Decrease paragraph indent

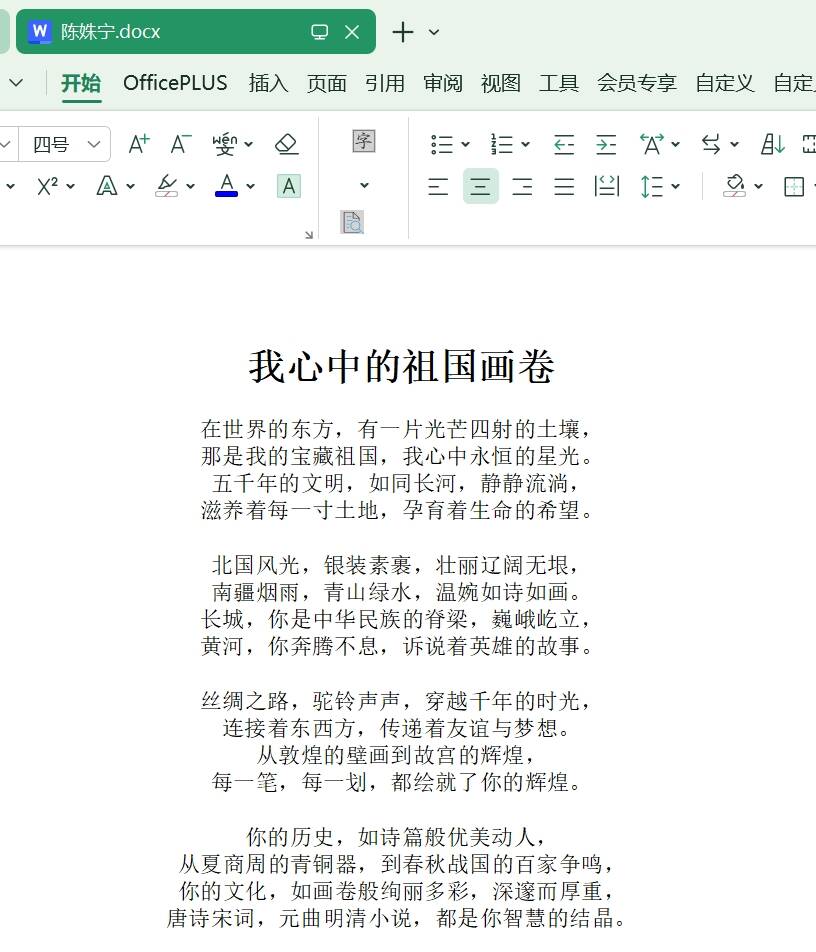point(564,144)
